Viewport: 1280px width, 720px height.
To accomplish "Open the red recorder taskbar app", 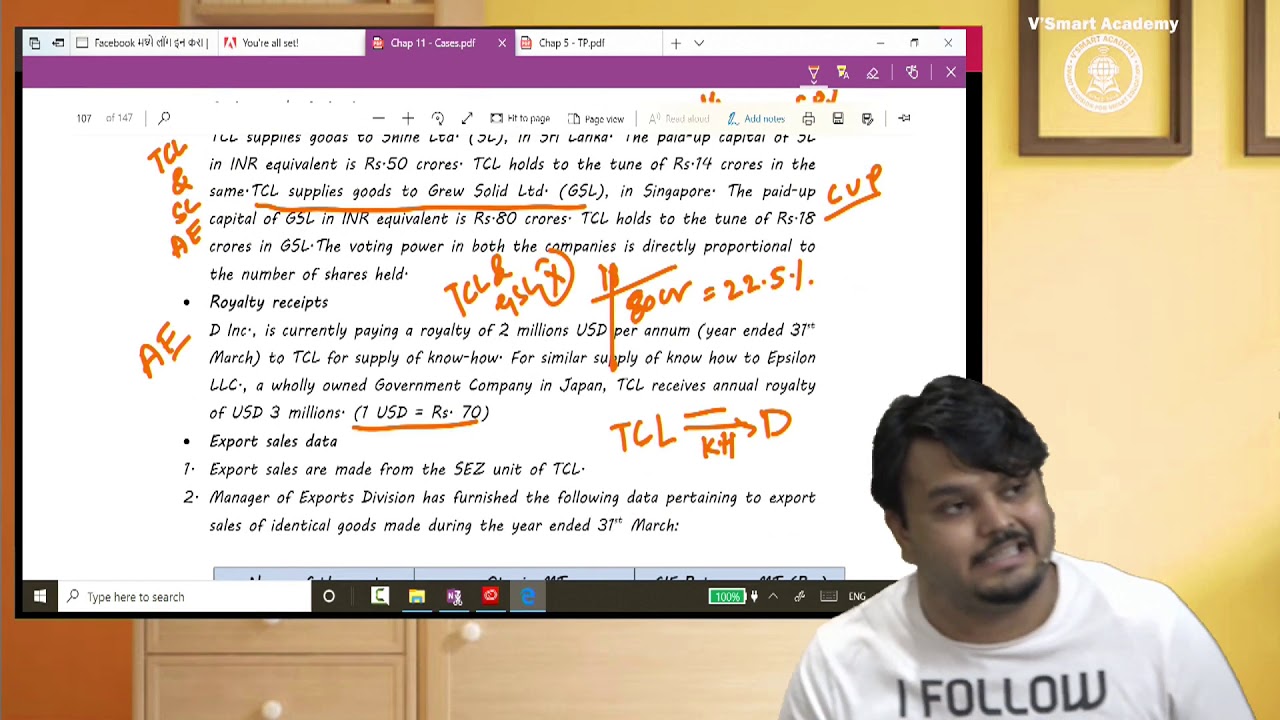I will (491, 597).
